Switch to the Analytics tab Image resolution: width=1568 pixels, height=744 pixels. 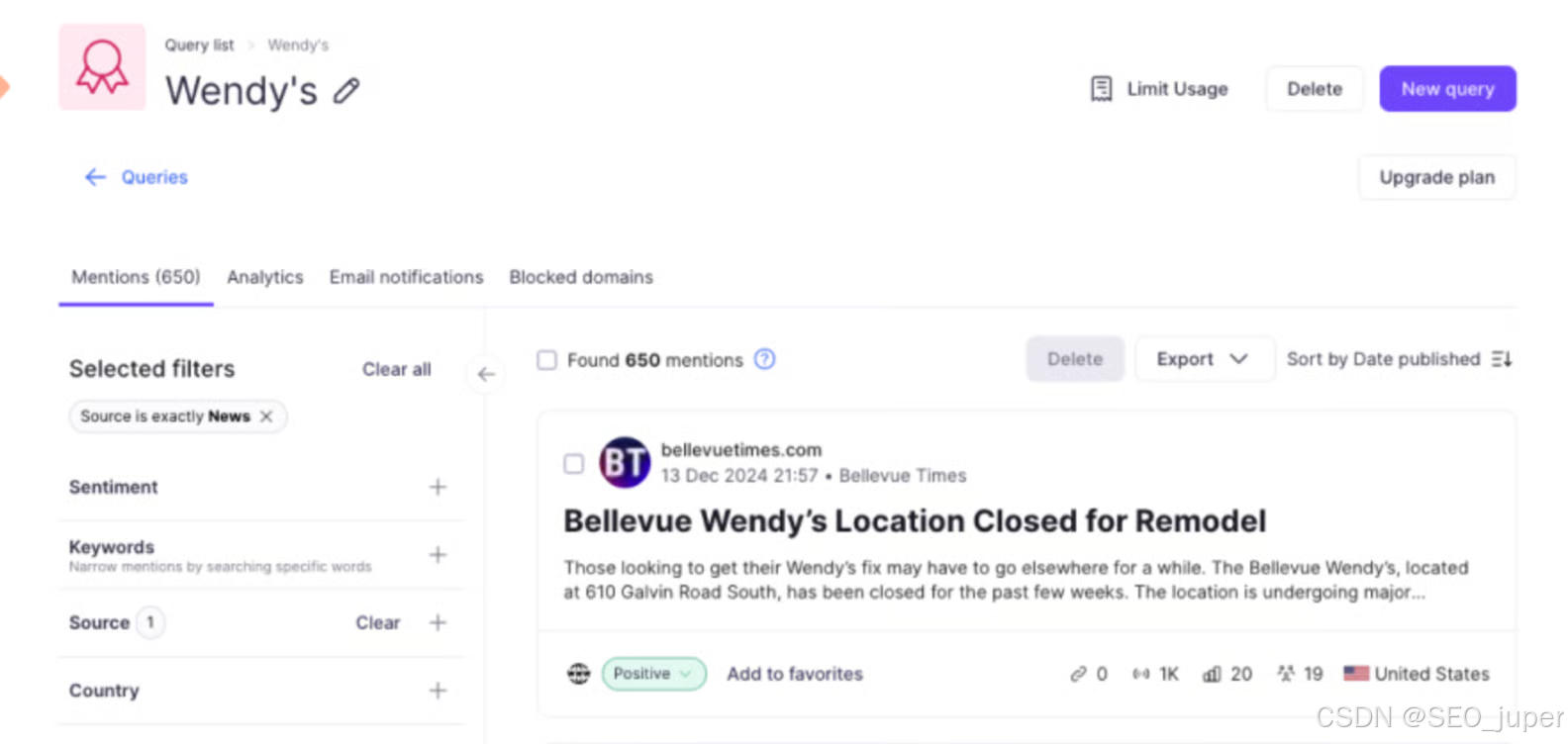(x=265, y=277)
